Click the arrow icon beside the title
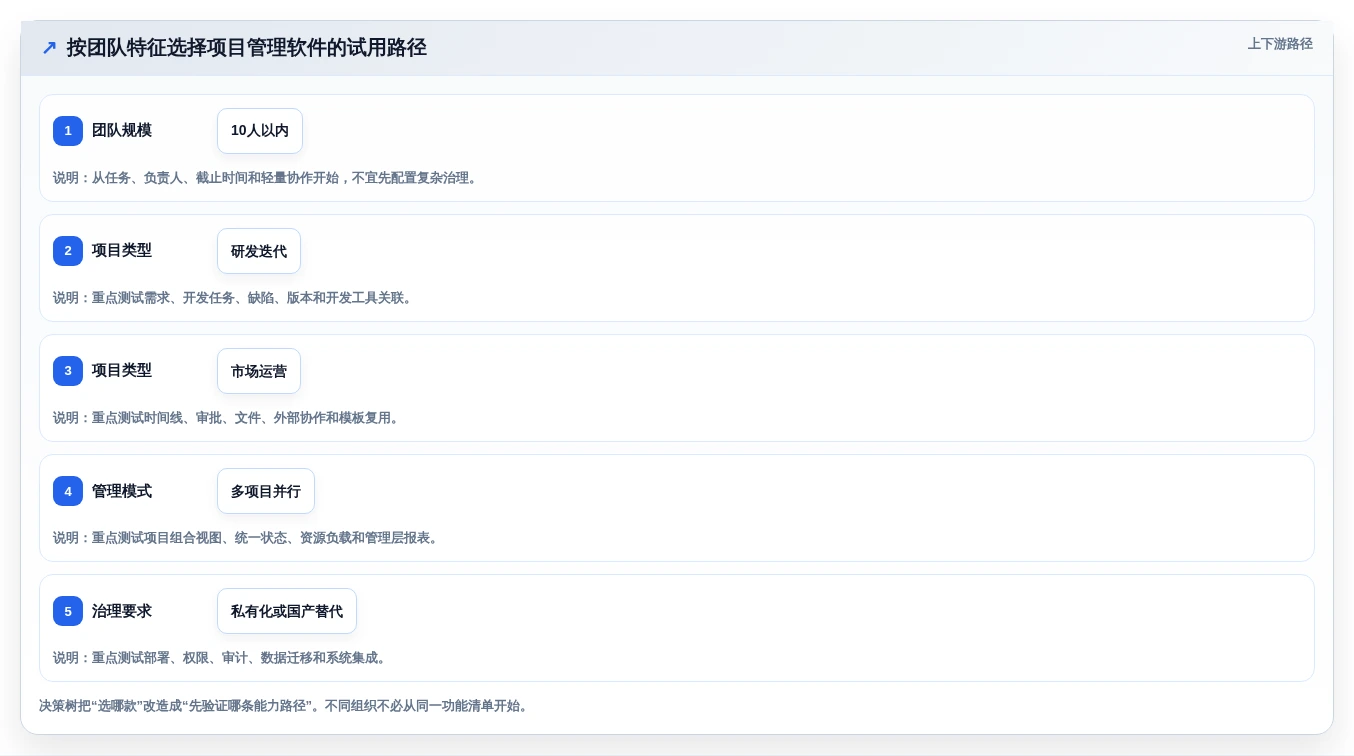 tap(49, 47)
